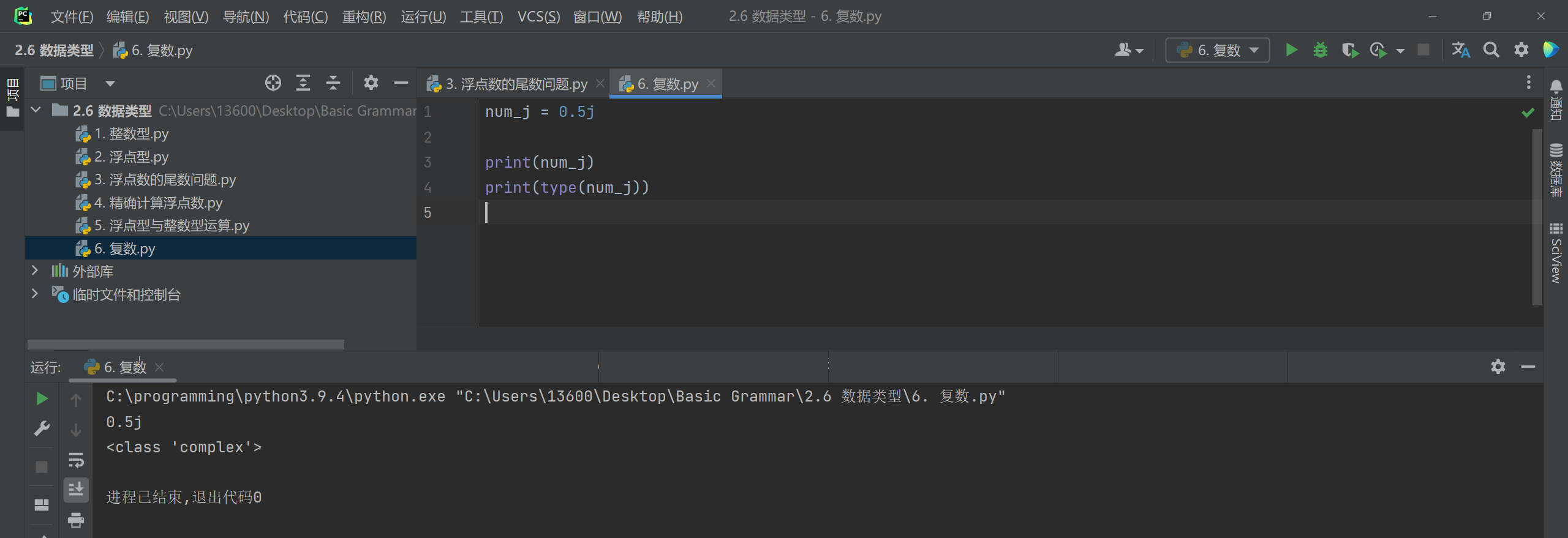The height and width of the screenshot is (538, 1568).
Task: Open SciView sidebar panel
Action: point(1556,253)
